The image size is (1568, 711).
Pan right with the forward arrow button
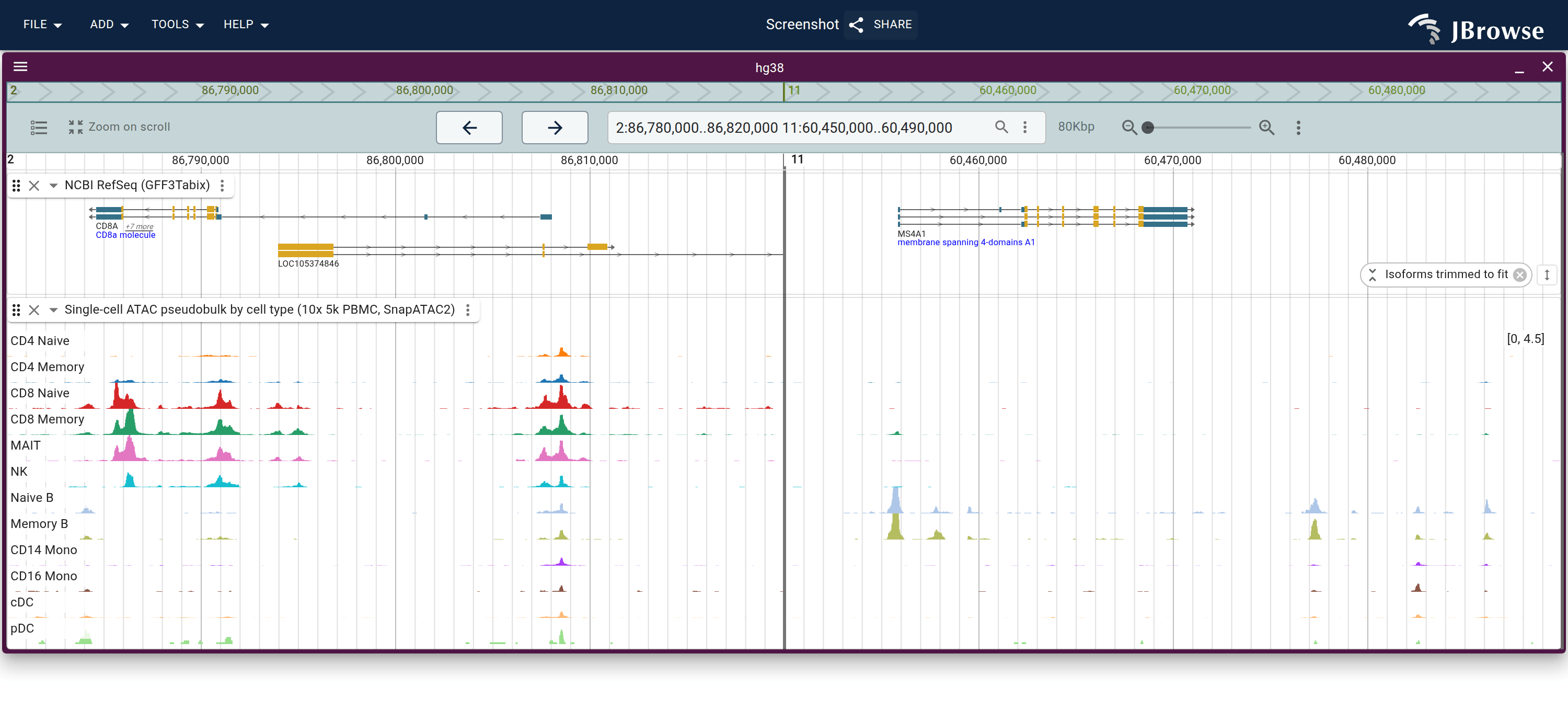(555, 127)
